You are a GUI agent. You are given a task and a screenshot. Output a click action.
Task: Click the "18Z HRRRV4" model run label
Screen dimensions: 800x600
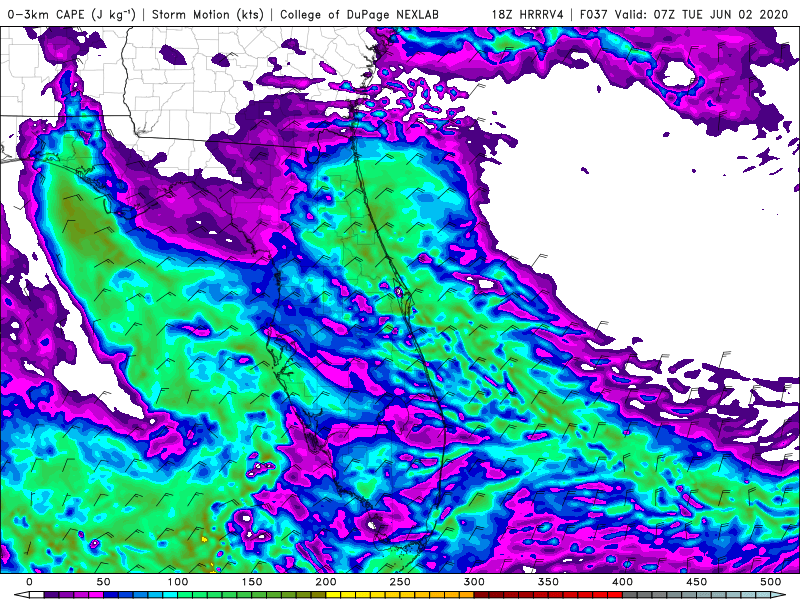pyautogui.click(x=528, y=14)
